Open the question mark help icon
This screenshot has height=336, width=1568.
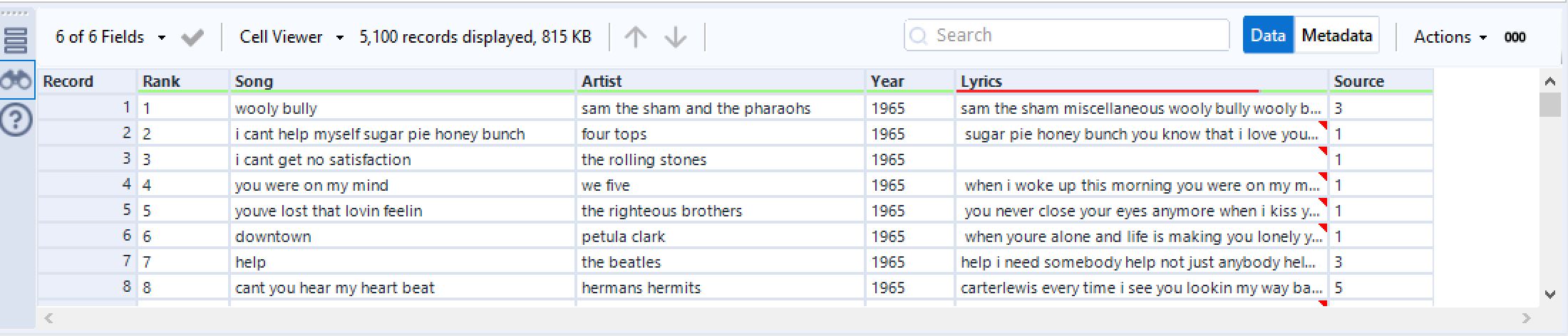(16, 120)
